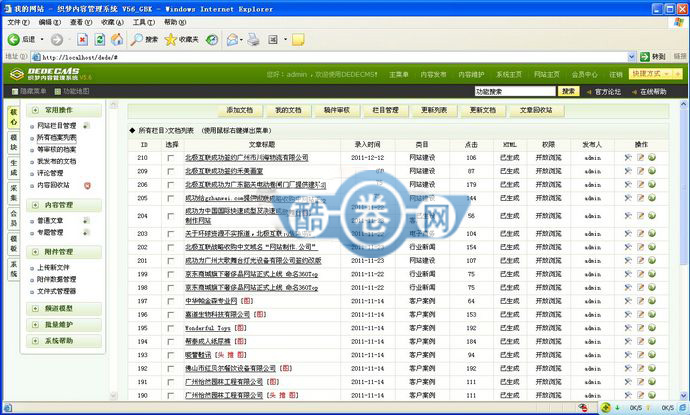Viewport: 690px width, 415px height.
Task: Click the preview globe icon for row 210
Action: (652, 157)
